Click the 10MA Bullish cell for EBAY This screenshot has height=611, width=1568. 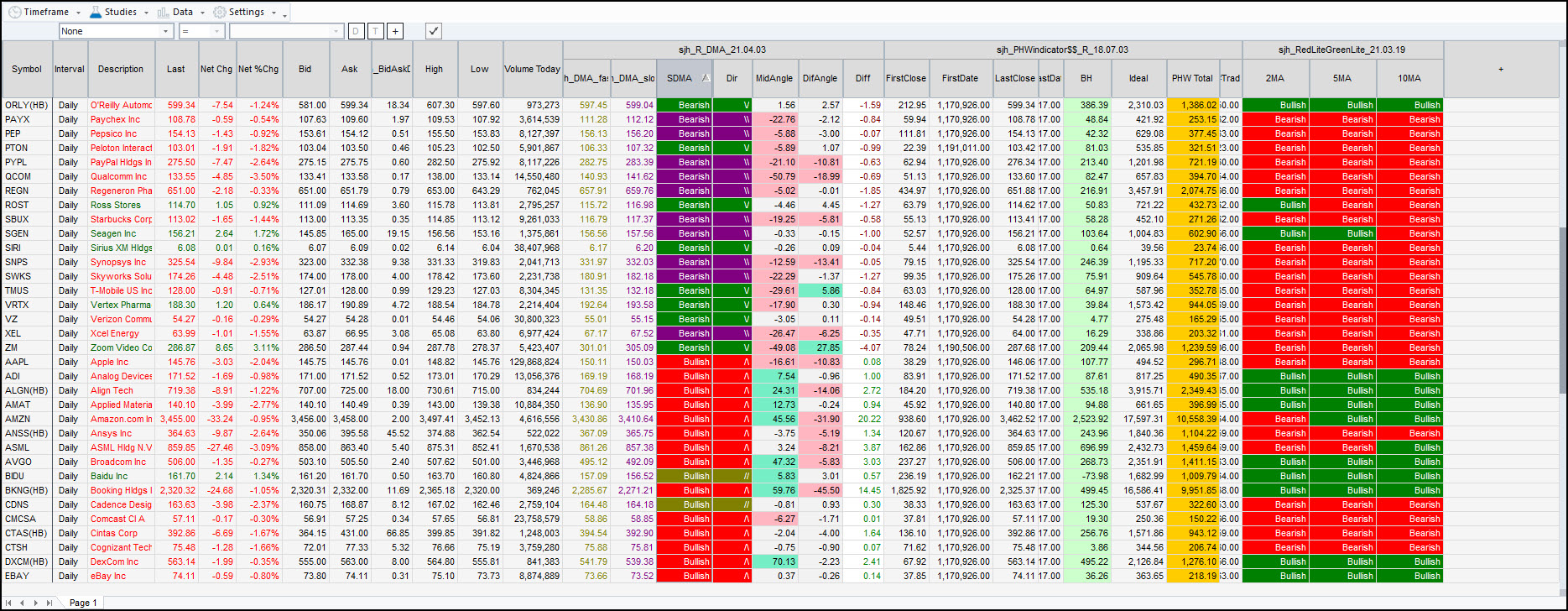tap(1409, 576)
